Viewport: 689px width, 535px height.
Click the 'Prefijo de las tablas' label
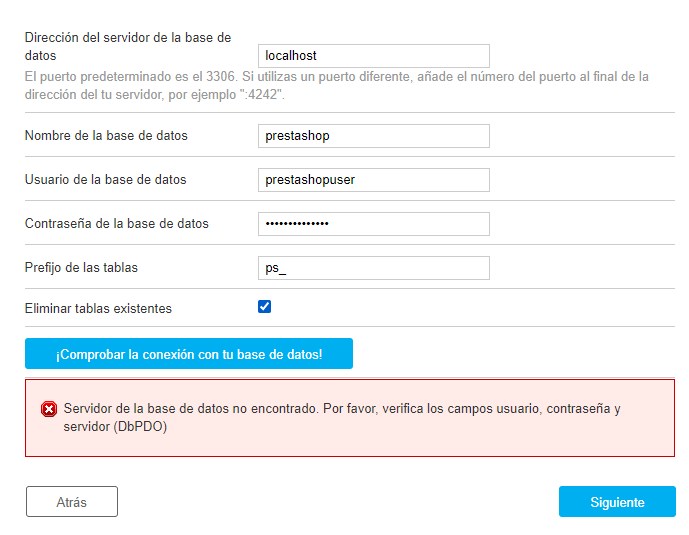81,268
